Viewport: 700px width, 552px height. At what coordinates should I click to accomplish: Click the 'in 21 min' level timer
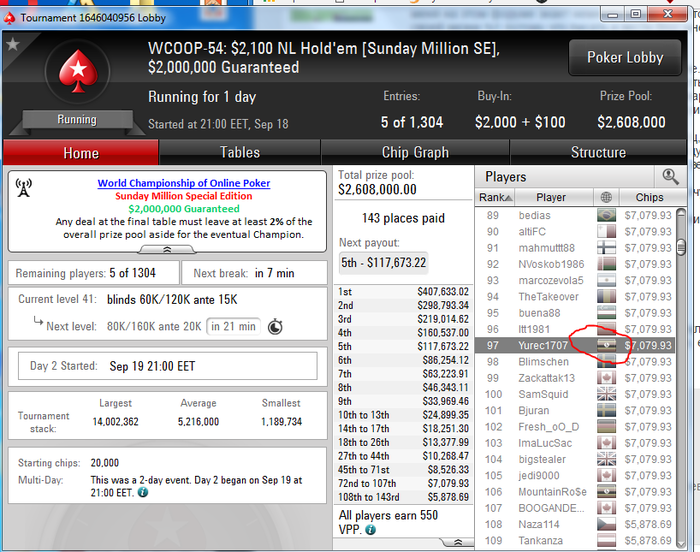[x=233, y=326]
